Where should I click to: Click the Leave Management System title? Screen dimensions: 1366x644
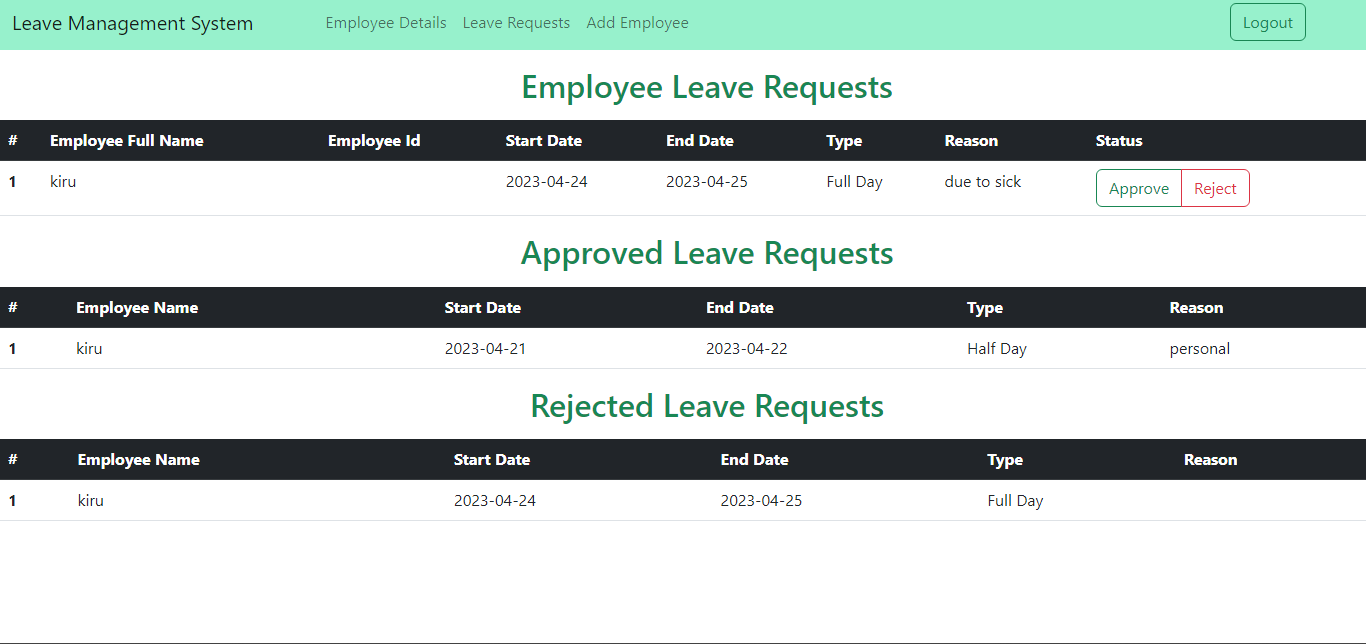pyautogui.click(x=132, y=23)
